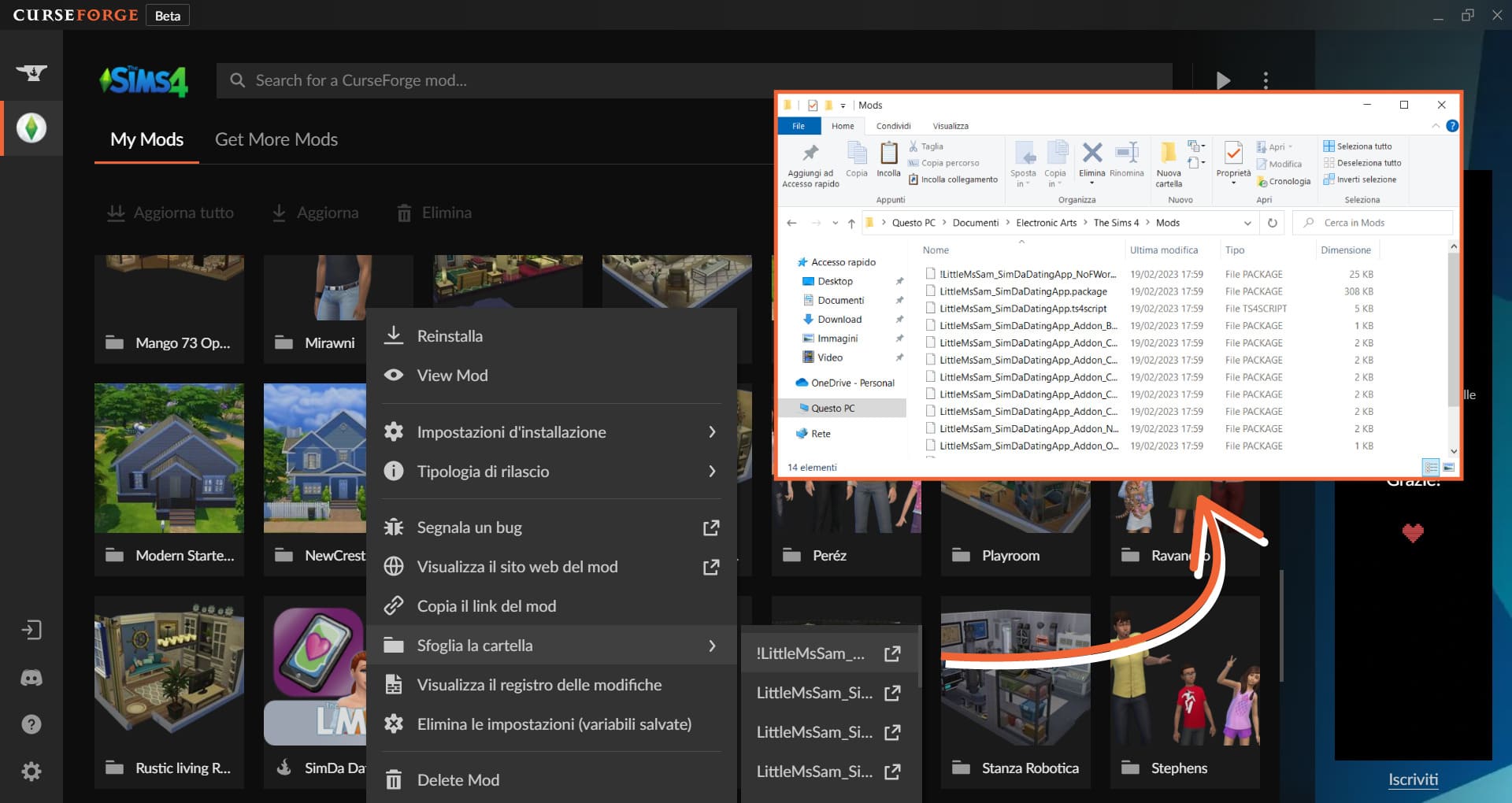This screenshot has width=1512, height=803.
Task: Open CurseForge settings gear icon
Action: pos(31,772)
